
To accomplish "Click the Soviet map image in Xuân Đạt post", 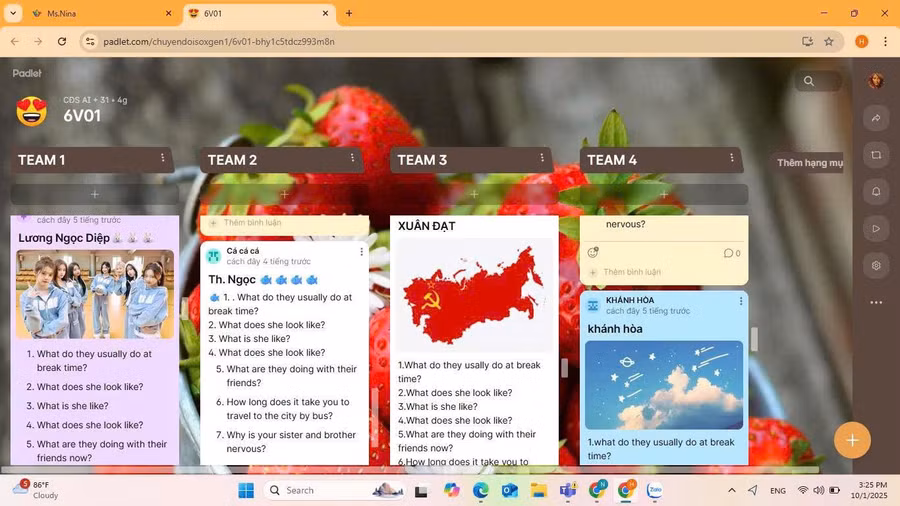I will [x=473, y=294].
